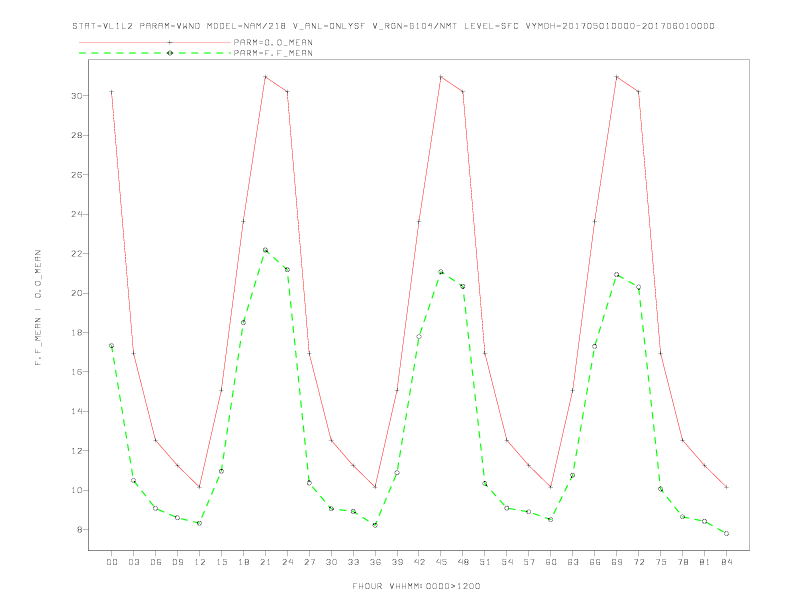Click x-axis tick label 66

tap(595, 562)
